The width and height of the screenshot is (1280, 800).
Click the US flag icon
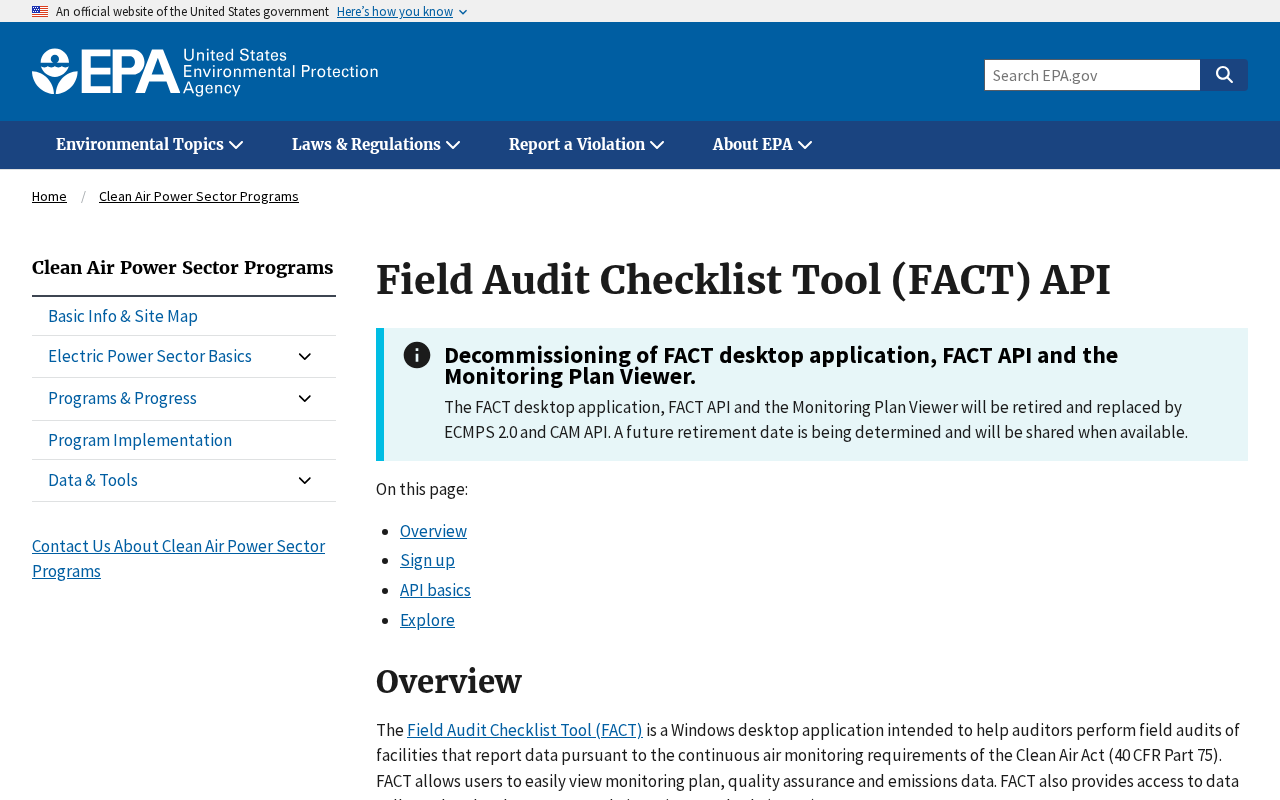(x=40, y=11)
